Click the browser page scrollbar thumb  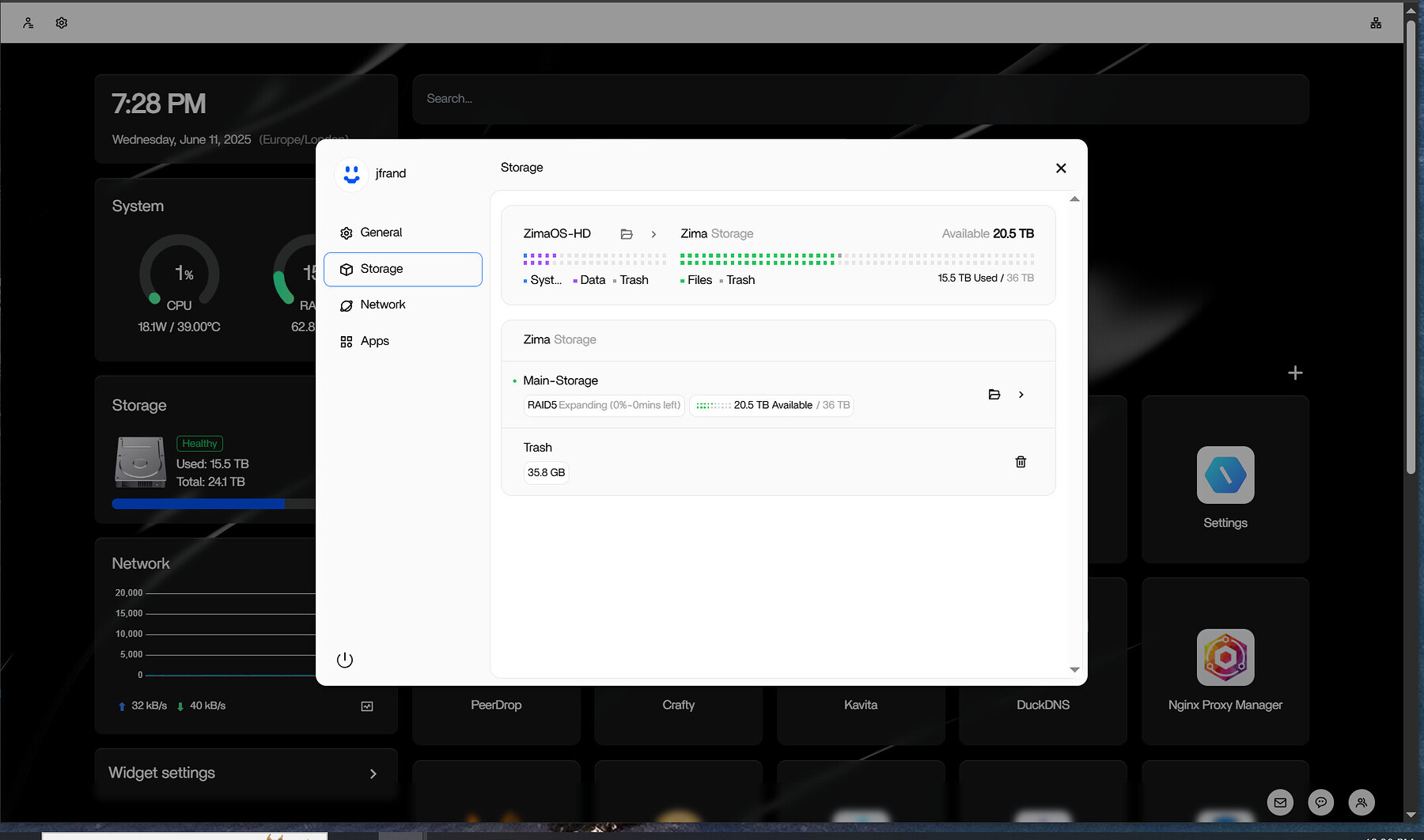tap(1411, 248)
